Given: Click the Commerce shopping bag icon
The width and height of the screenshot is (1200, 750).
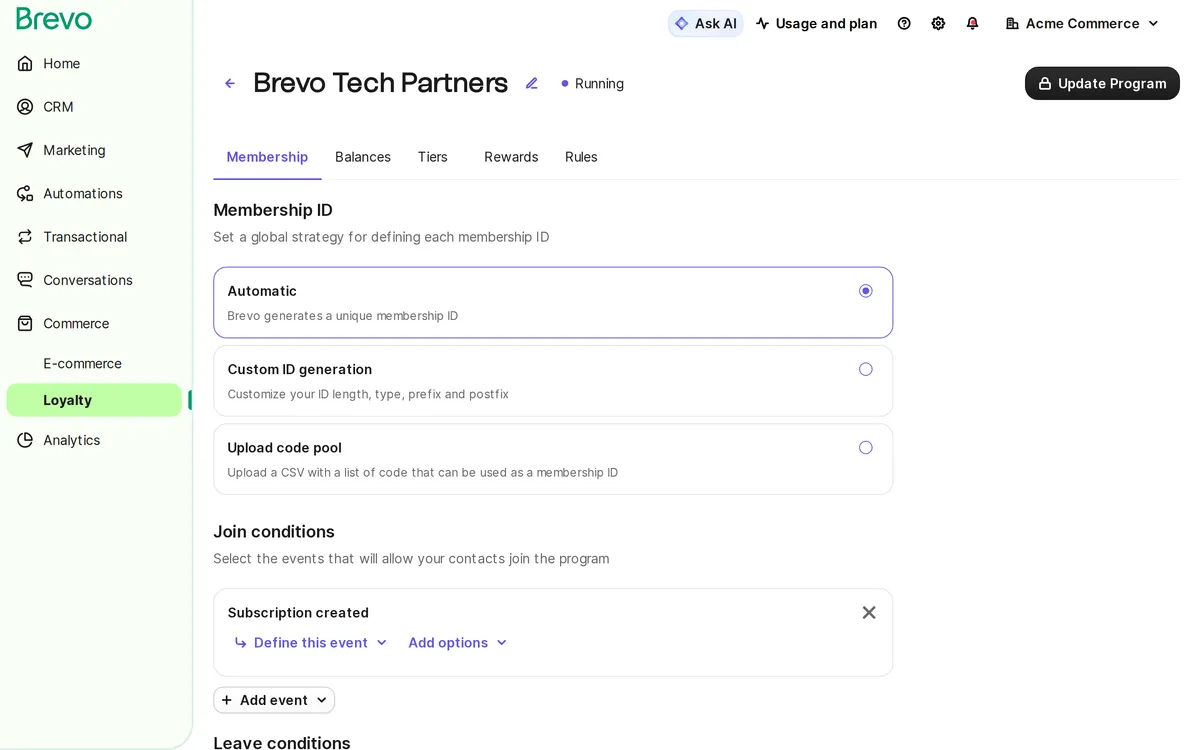Looking at the screenshot, I should click(25, 323).
